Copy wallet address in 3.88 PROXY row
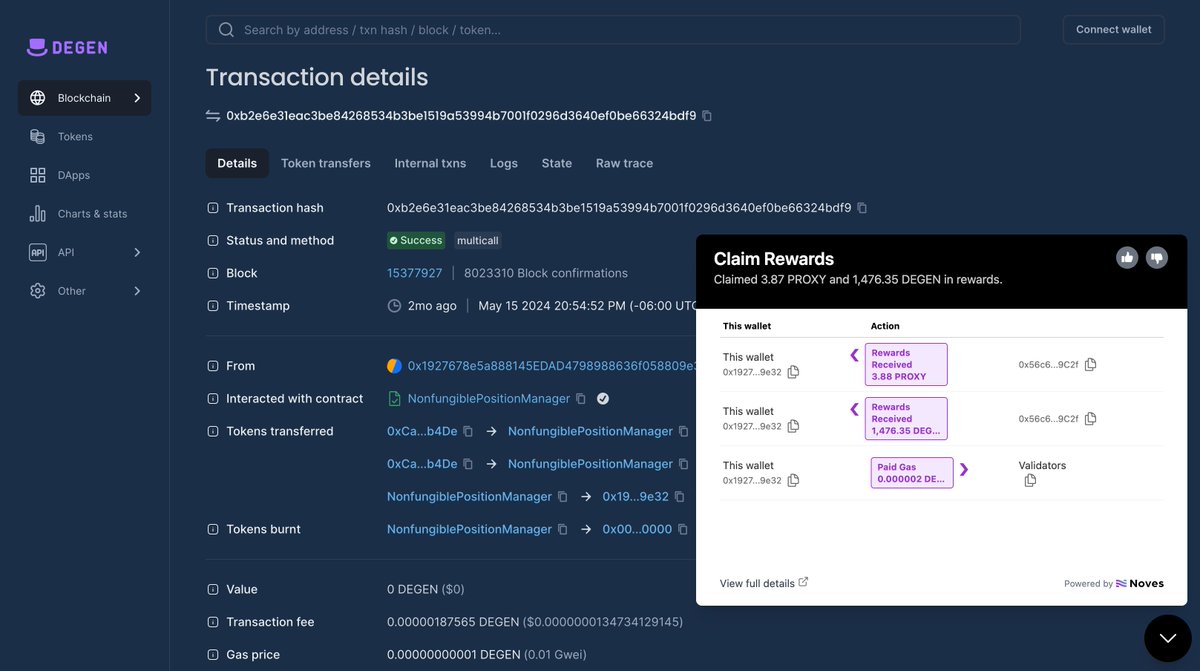1200x671 pixels. pyautogui.click(x=793, y=372)
